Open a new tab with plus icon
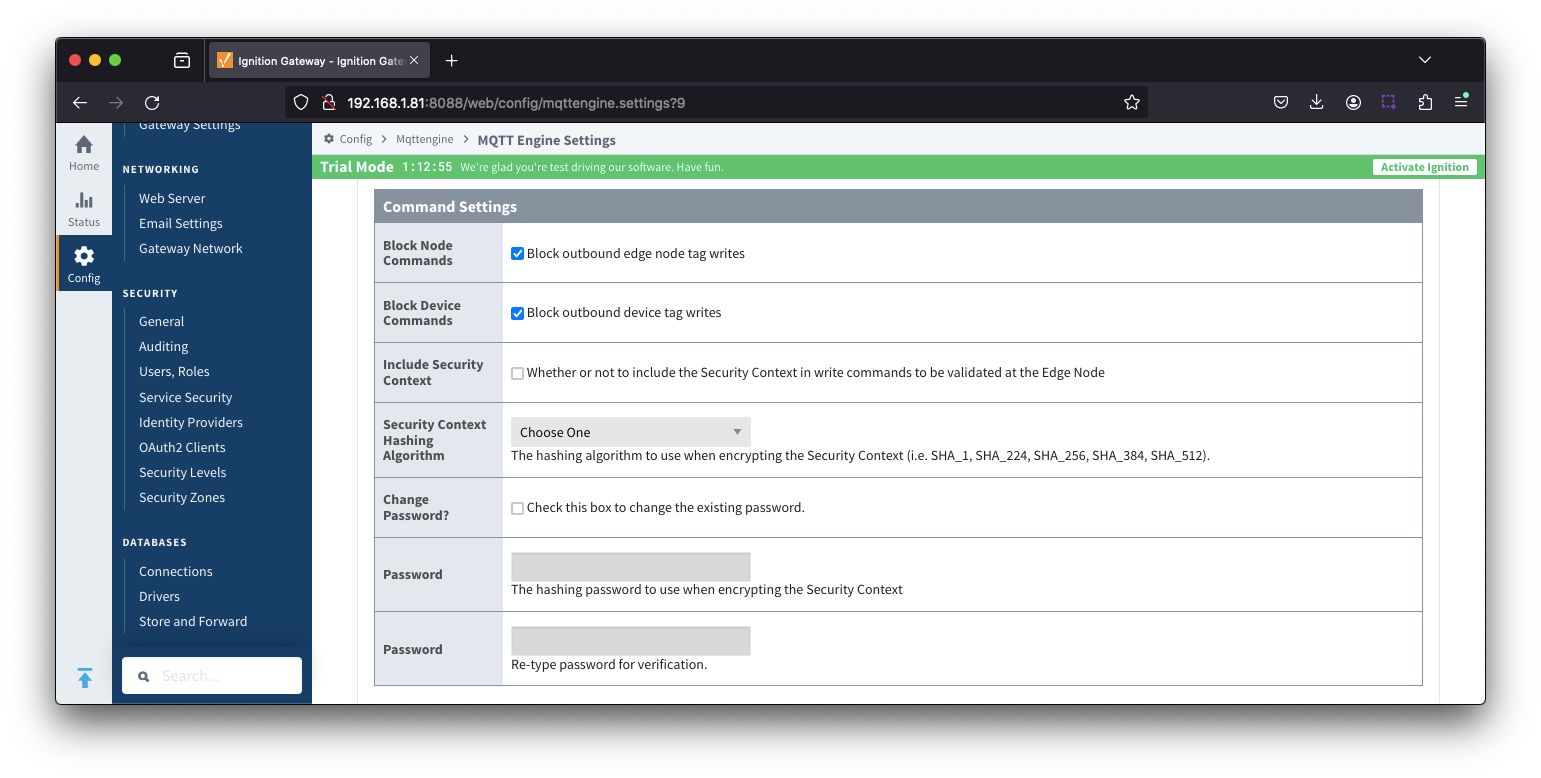1541x778 pixels. click(451, 60)
